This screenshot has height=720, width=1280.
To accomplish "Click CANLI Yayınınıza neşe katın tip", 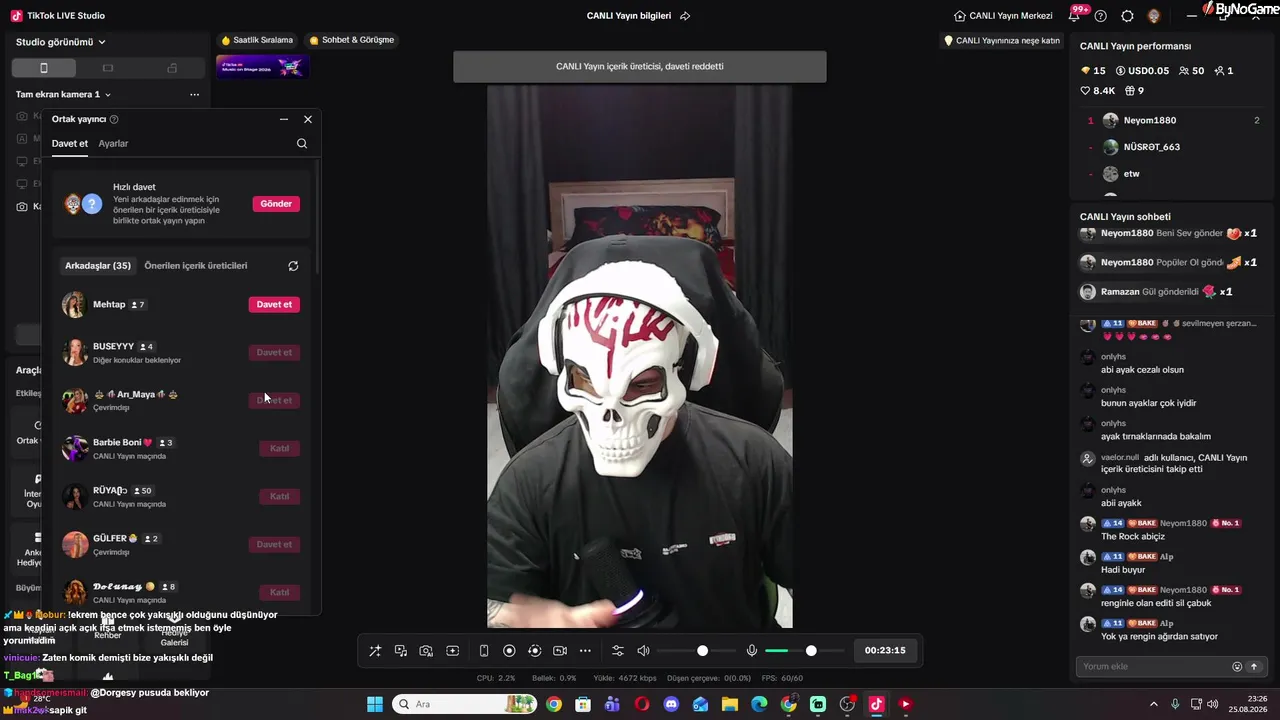I will pyautogui.click(x=1002, y=41).
